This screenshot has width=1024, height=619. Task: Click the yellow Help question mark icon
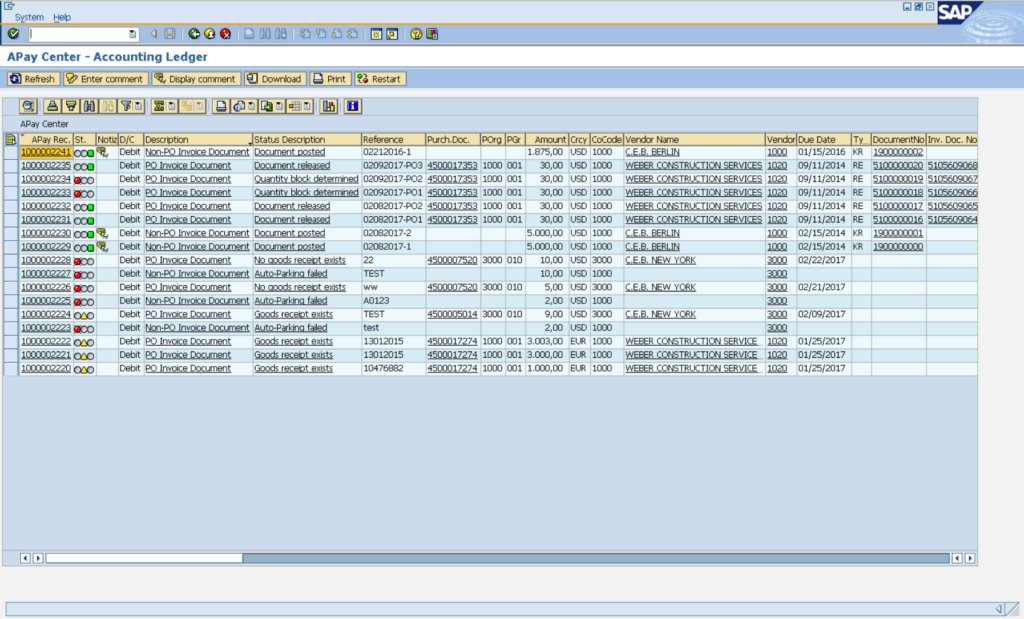pos(415,34)
